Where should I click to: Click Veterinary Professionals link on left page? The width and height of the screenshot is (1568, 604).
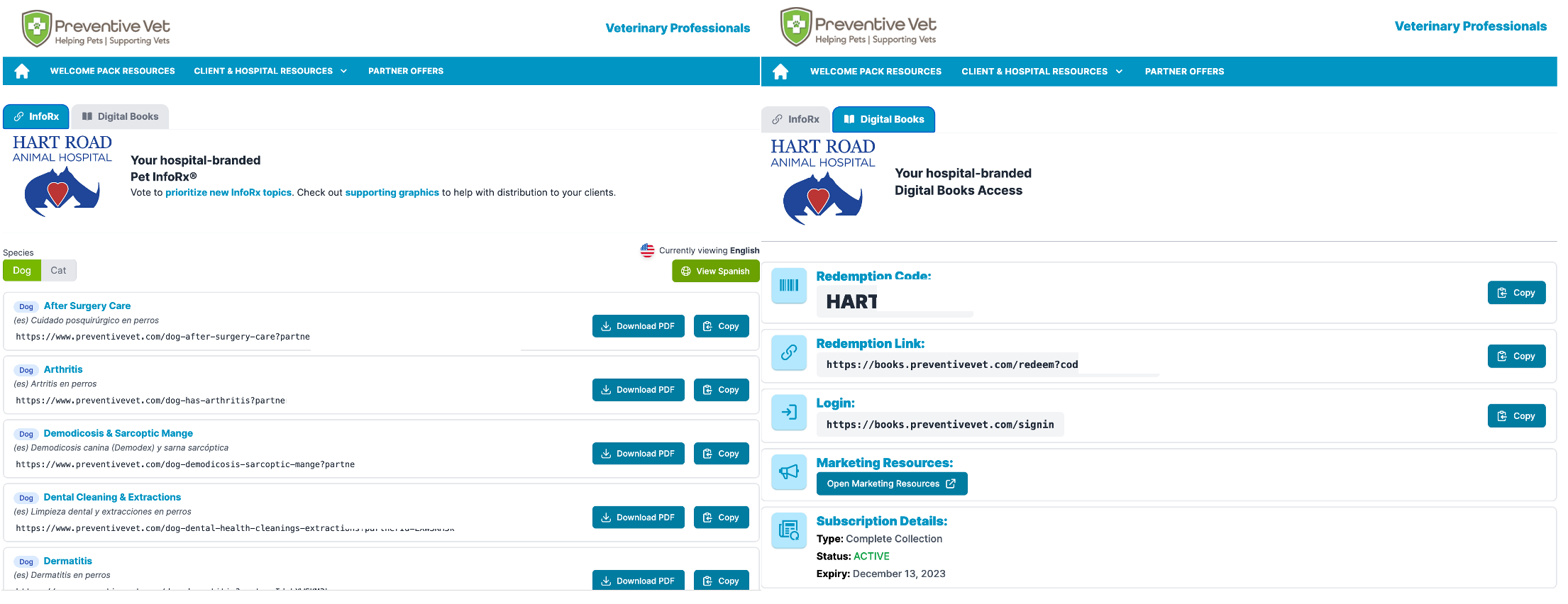click(678, 28)
